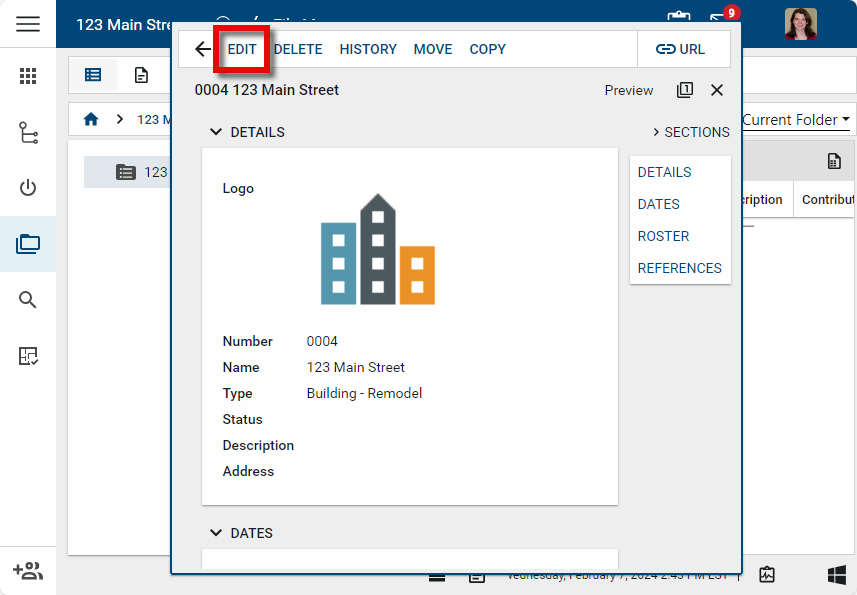The height and width of the screenshot is (595, 857).
Task: Switch to the document view icon
Action: (142, 75)
